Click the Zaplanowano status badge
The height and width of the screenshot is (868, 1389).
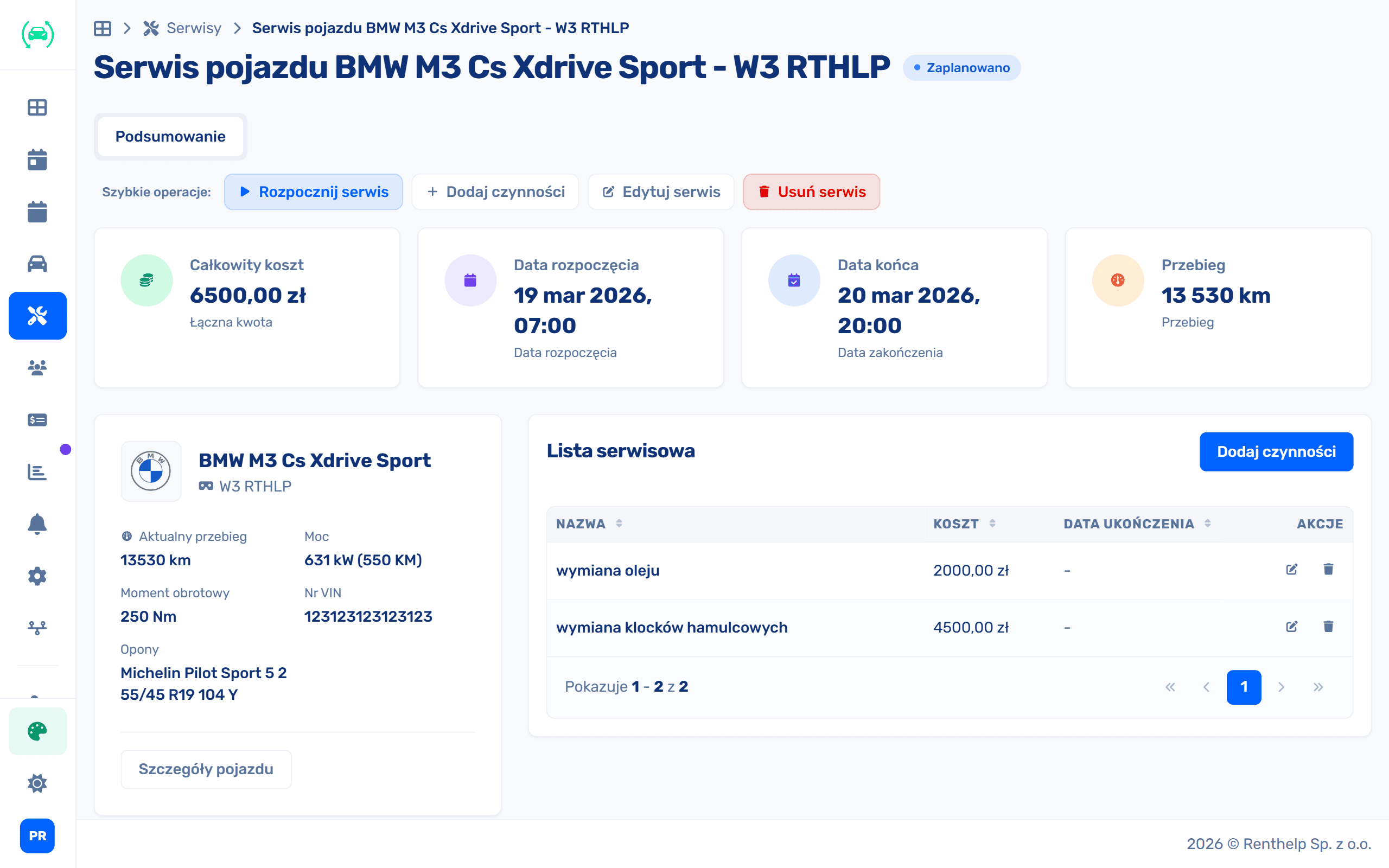[x=961, y=68]
